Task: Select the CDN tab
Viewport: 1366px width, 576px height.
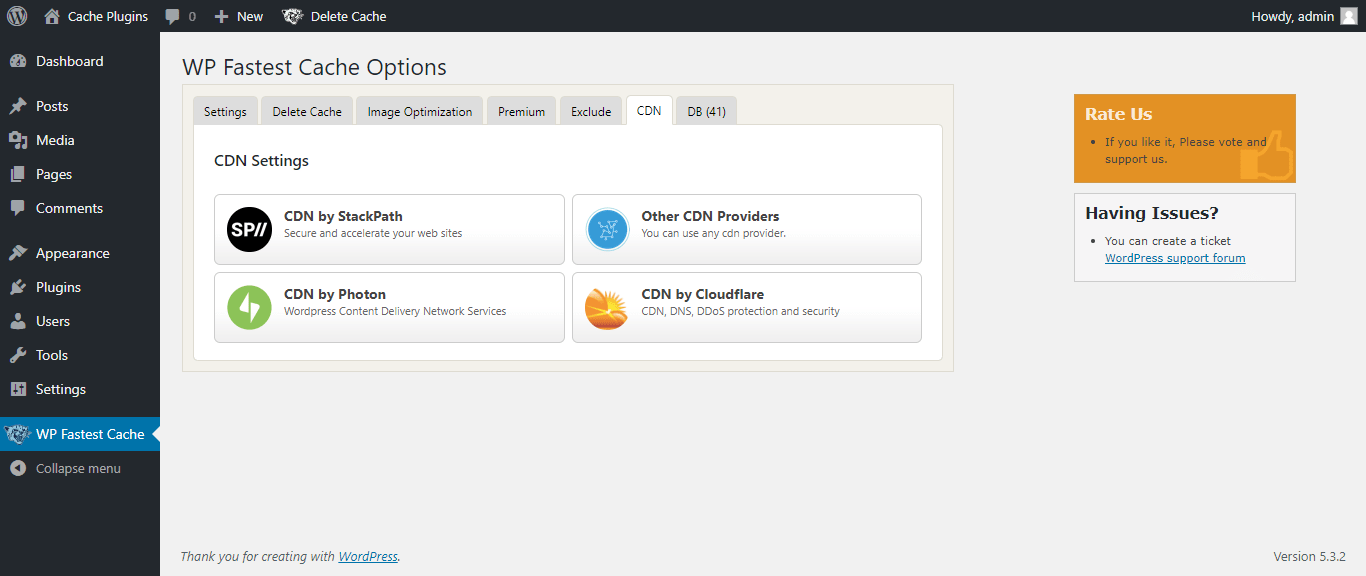Action: coord(649,110)
